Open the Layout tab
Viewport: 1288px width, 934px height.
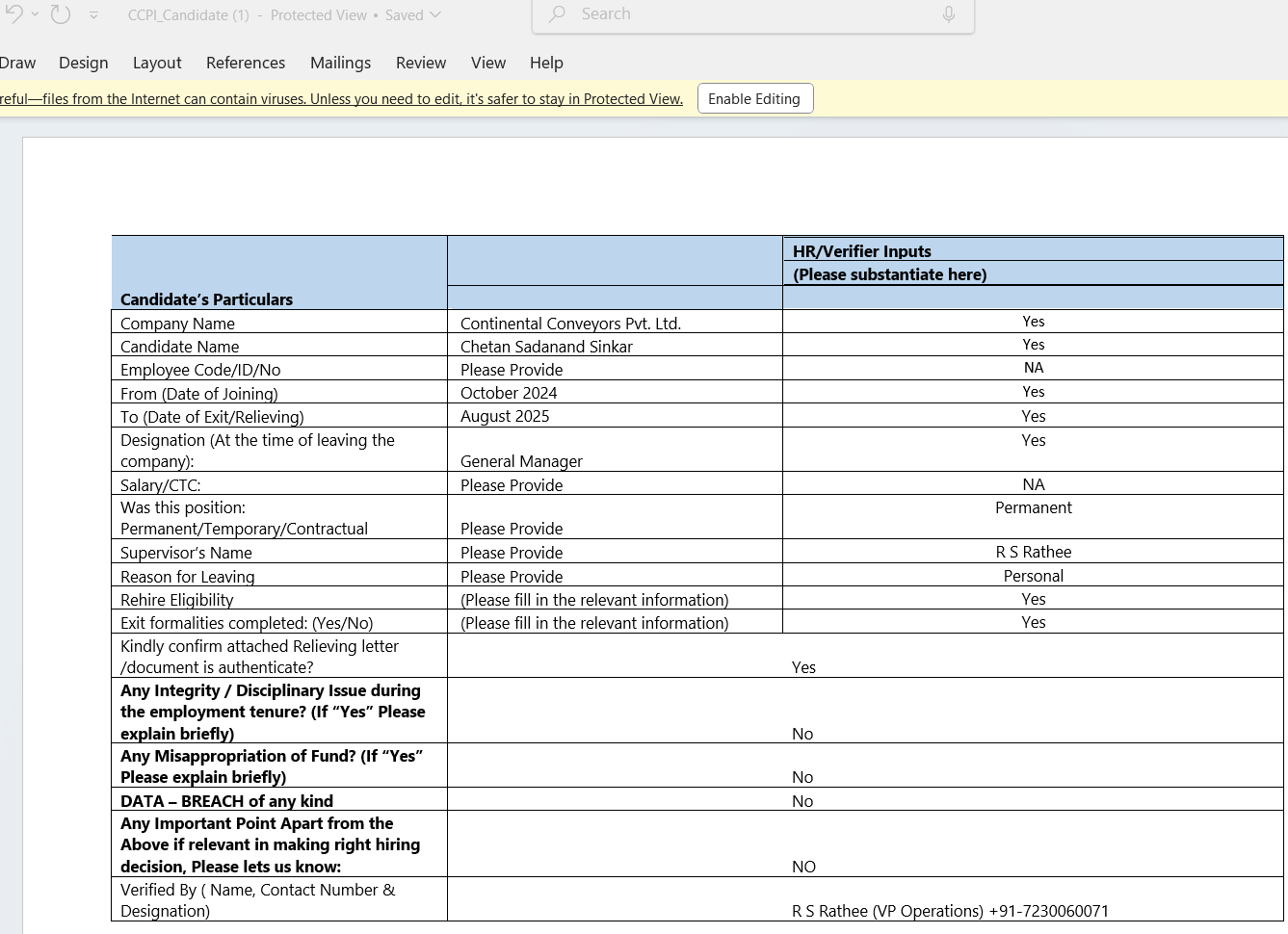coord(157,63)
